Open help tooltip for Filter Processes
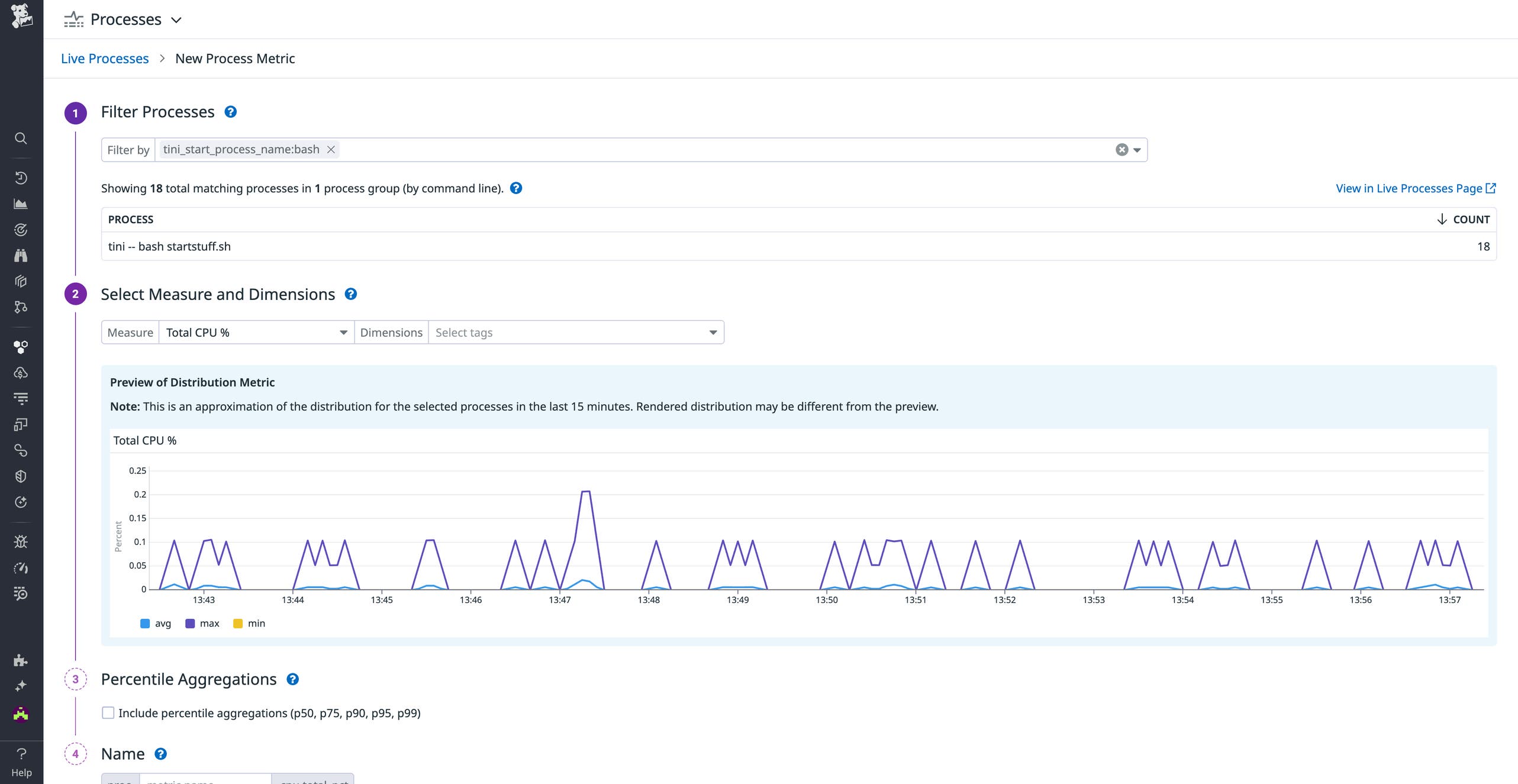 click(231, 112)
